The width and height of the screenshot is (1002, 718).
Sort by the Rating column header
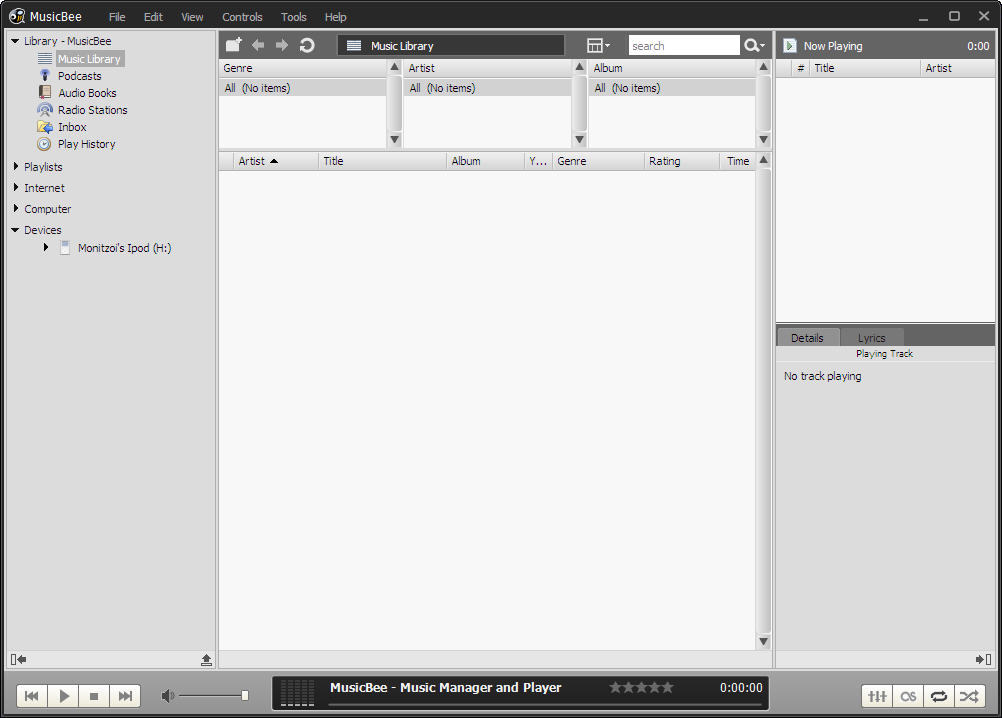pos(682,161)
